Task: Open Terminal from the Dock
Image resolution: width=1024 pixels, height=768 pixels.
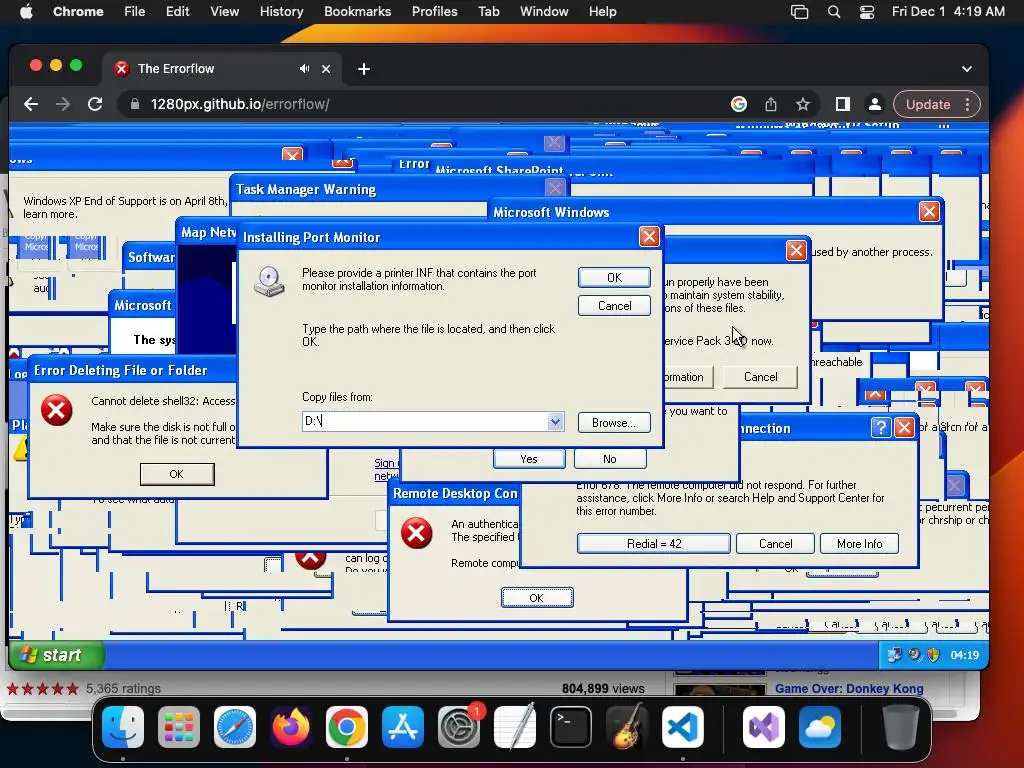Action: coord(571,727)
